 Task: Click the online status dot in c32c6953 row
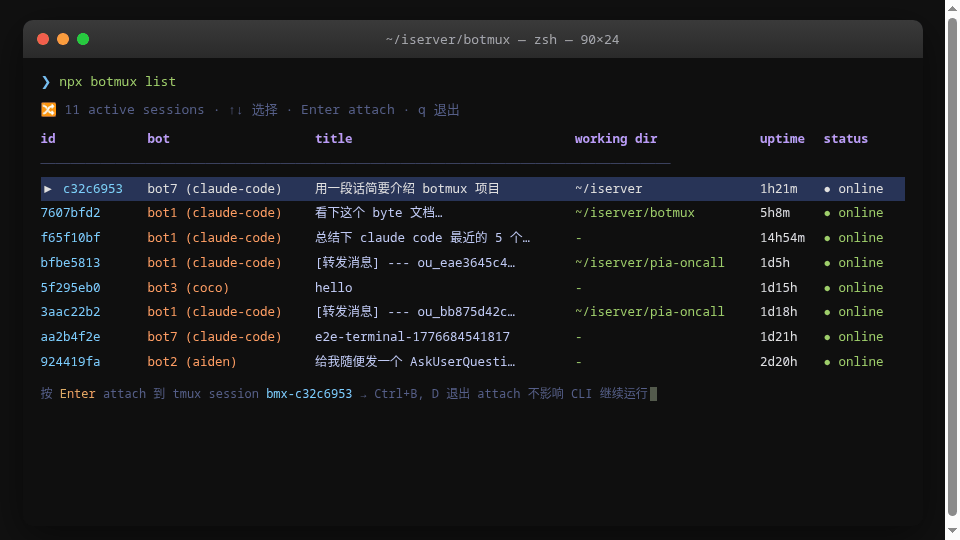click(827, 189)
